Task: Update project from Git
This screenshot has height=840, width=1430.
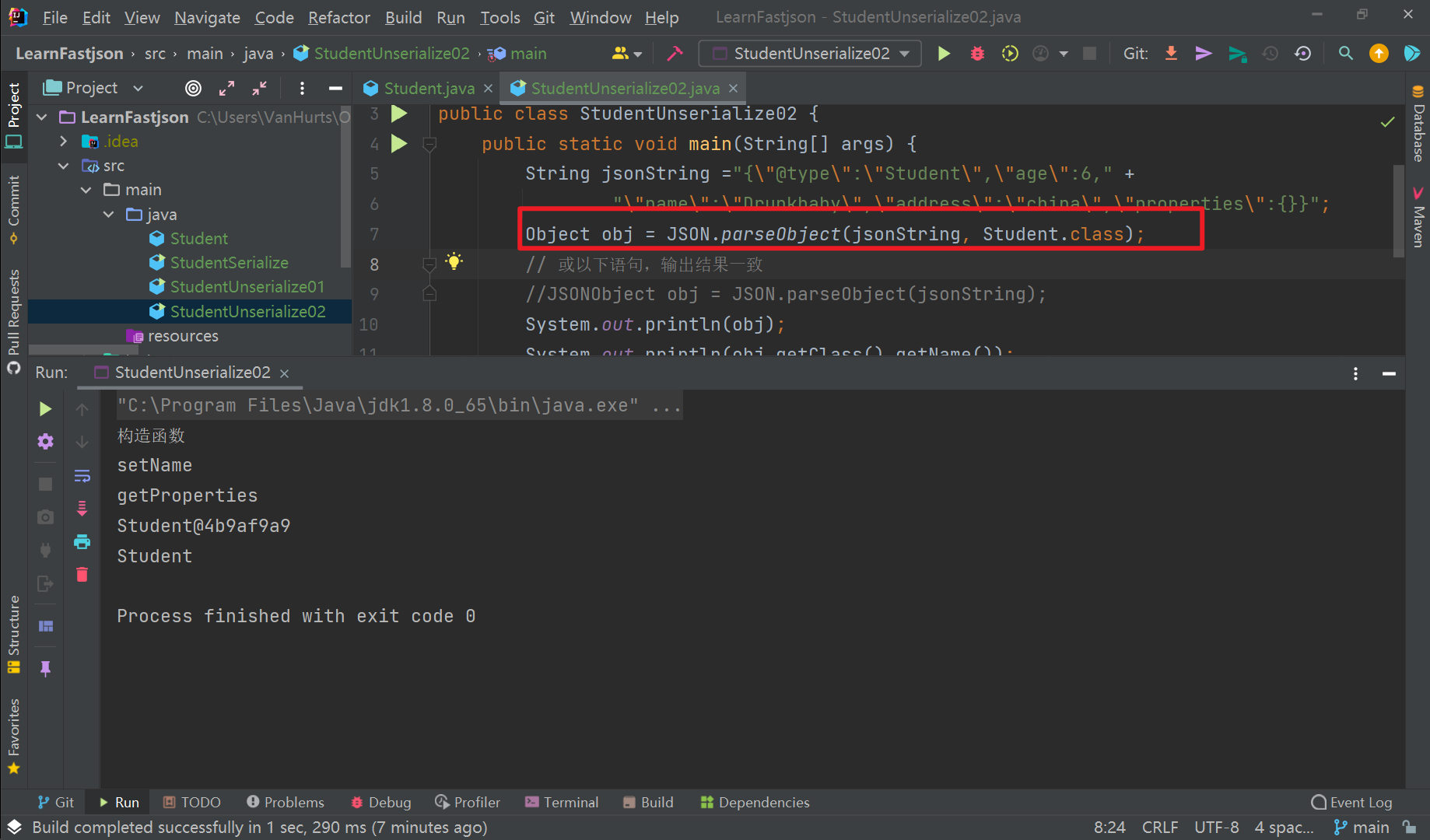Action: [1171, 53]
